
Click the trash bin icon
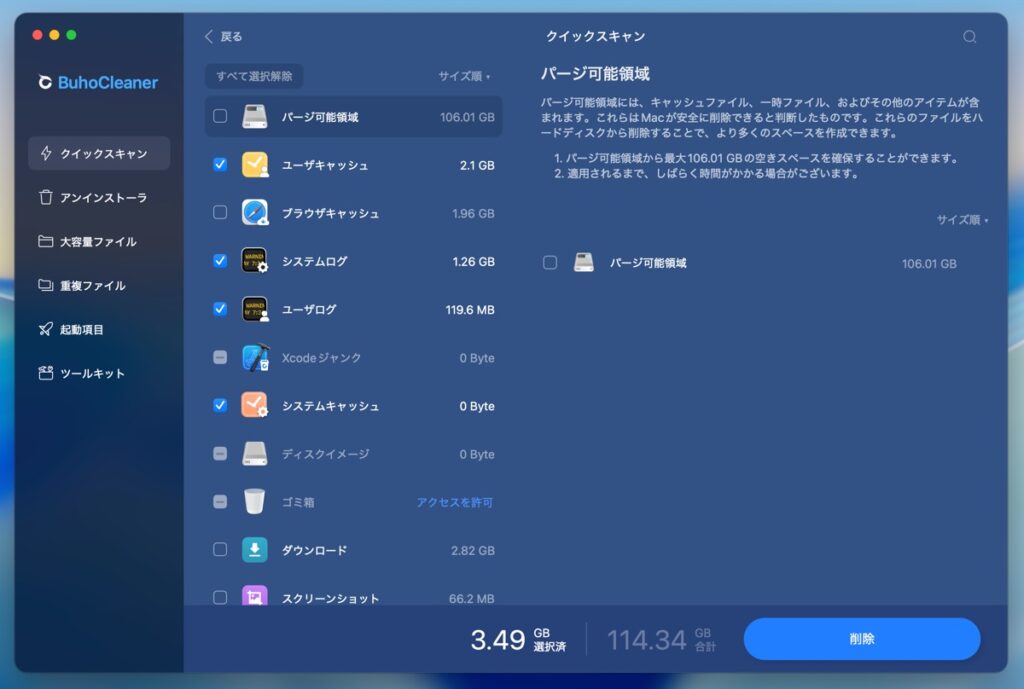pyautogui.click(x=254, y=502)
